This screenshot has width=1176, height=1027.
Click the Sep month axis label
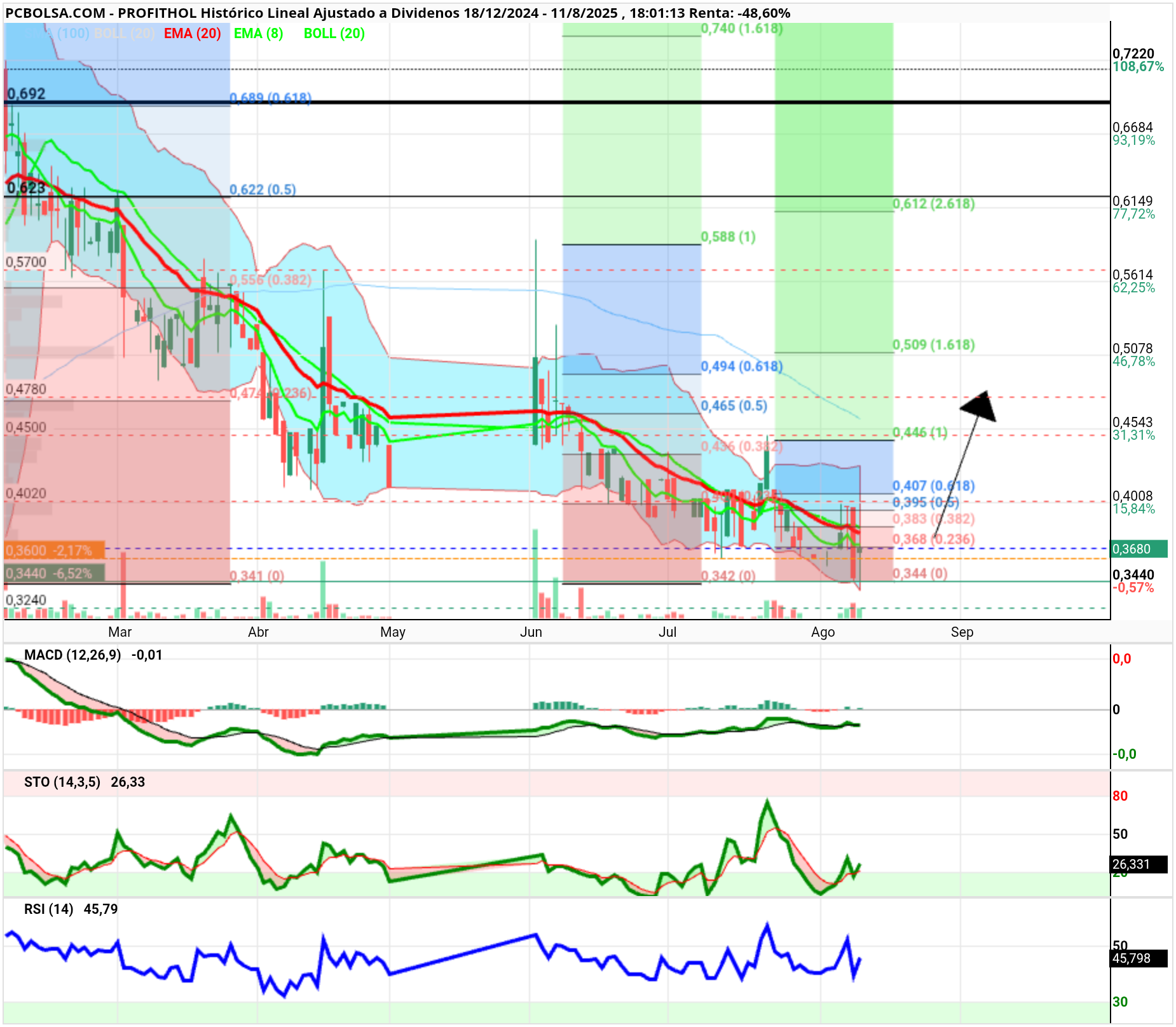click(x=962, y=632)
